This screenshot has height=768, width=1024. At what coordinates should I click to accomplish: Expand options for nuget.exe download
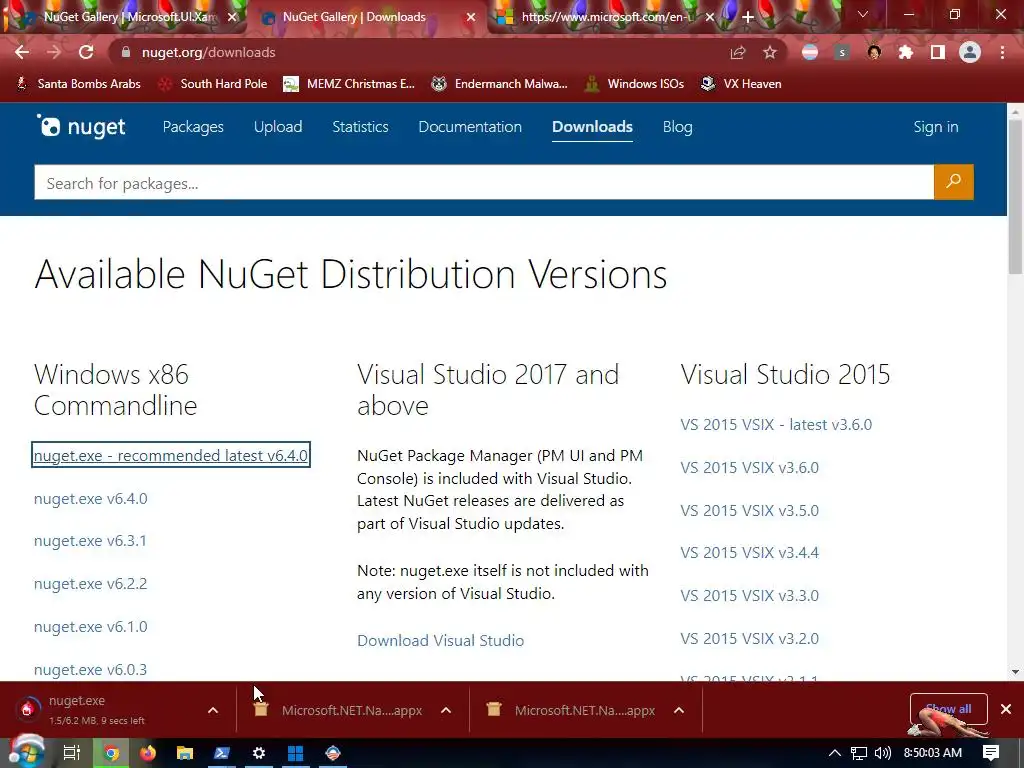click(213, 710)
